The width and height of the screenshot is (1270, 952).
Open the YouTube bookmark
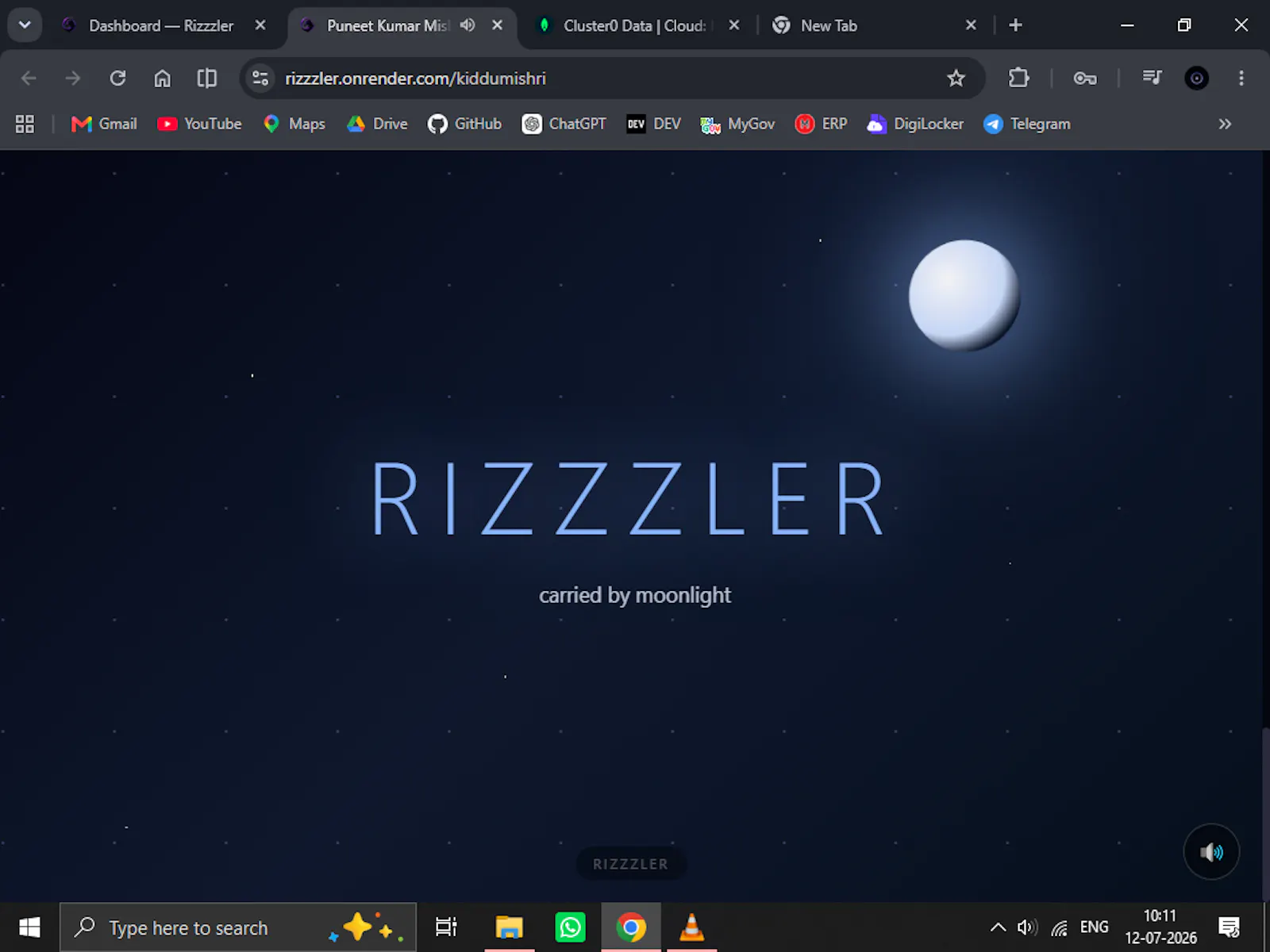[199, 124]
